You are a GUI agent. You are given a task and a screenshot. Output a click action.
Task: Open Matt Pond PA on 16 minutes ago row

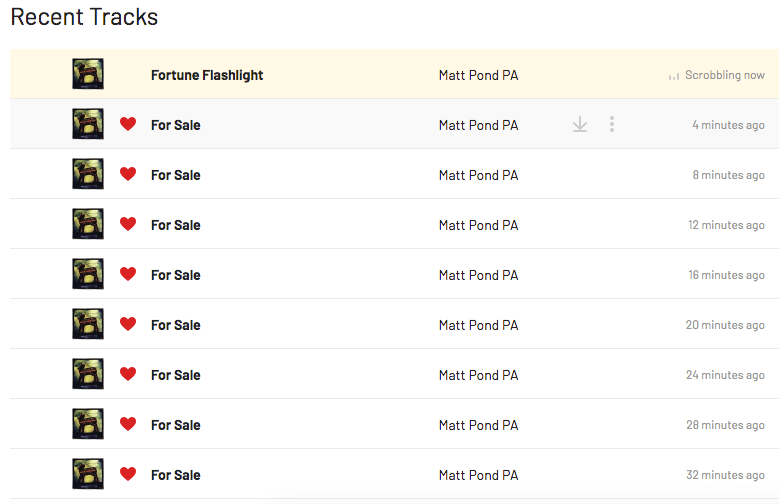478,275
